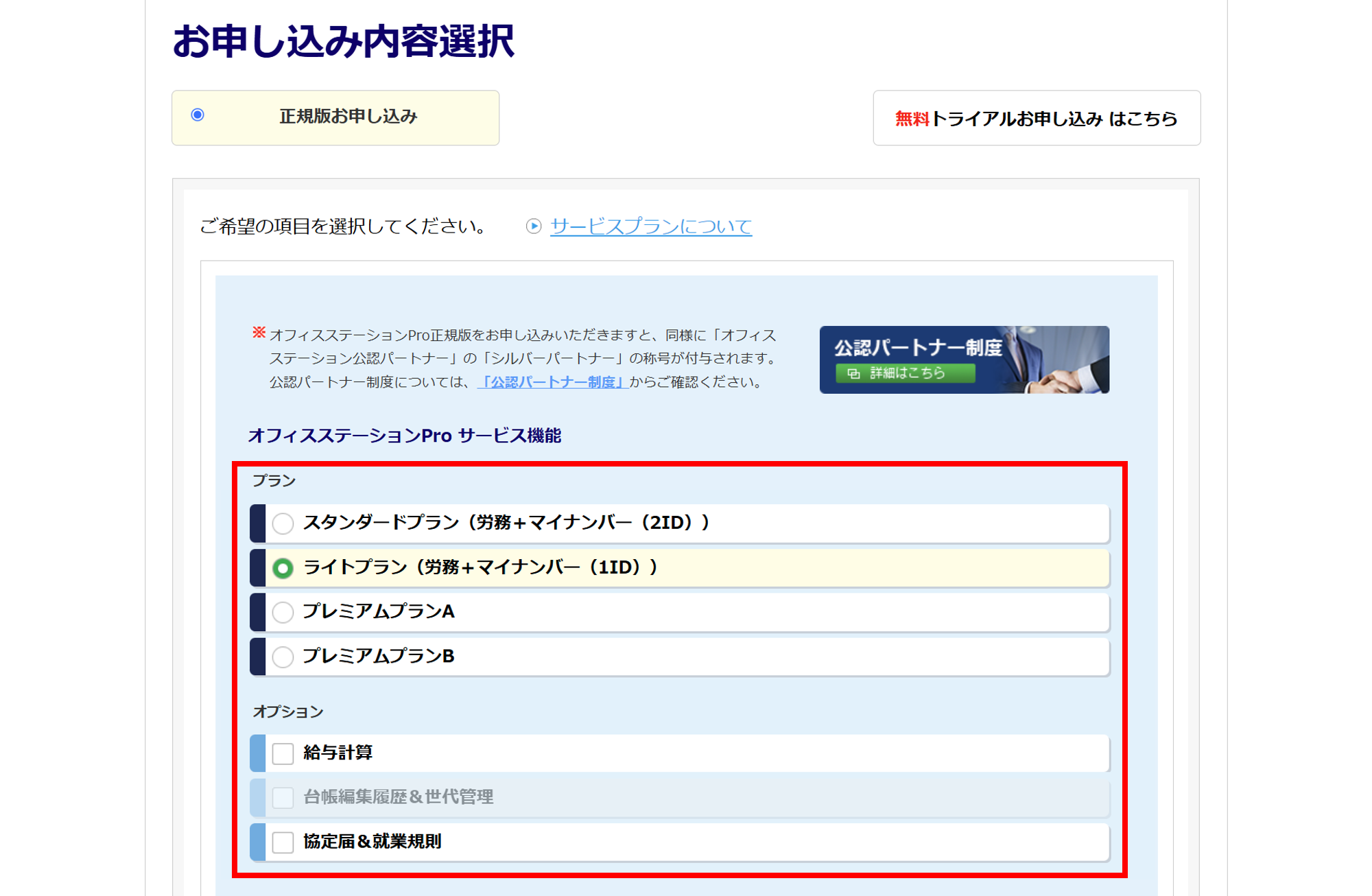The width and height of the screenshot is (1372, 896).
Task: Click the プレミアムプランA row label
Action: (379, 611)
